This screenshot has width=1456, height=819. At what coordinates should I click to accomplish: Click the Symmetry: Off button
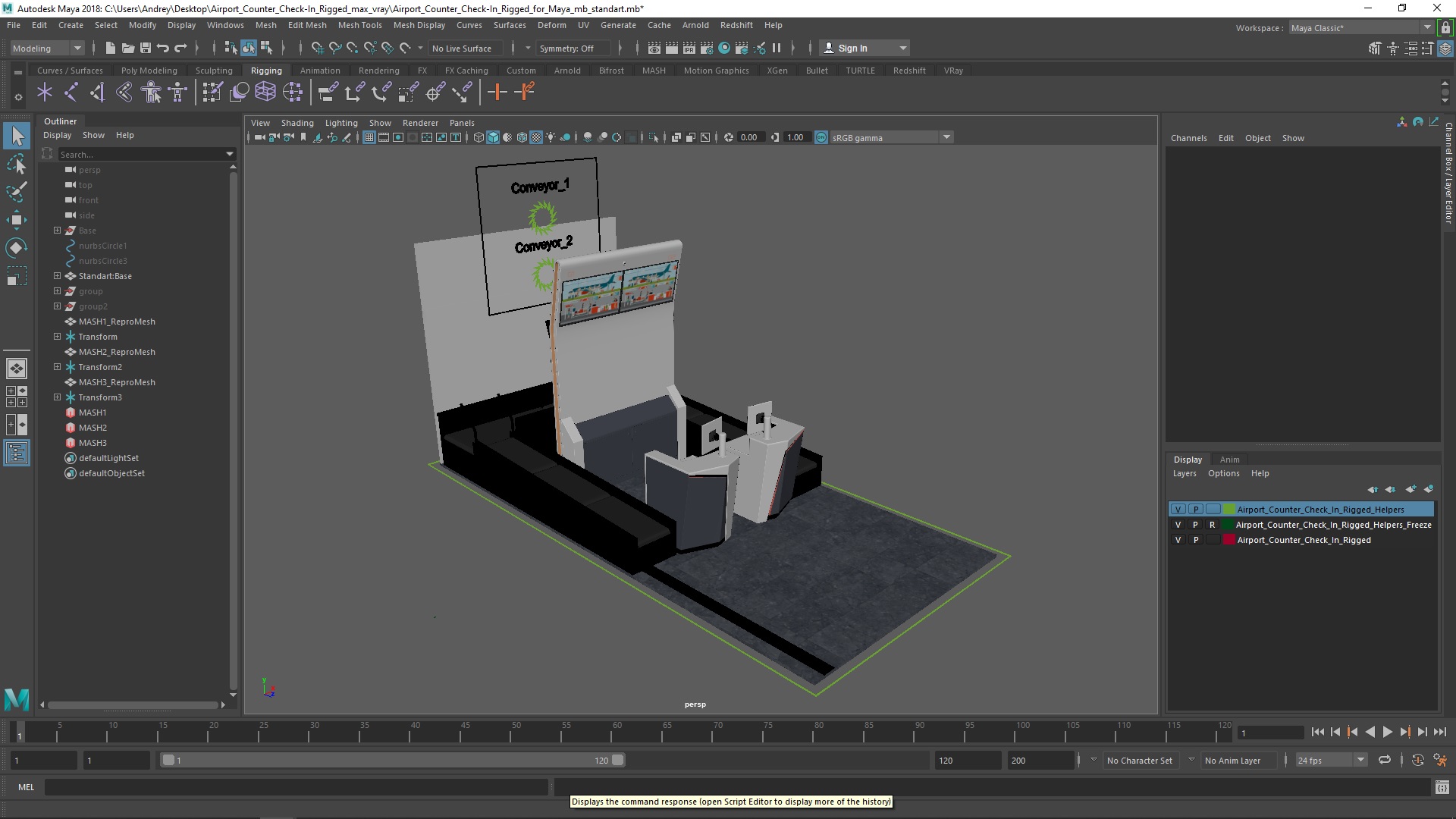pyautogui.click(x=572, y=48)
